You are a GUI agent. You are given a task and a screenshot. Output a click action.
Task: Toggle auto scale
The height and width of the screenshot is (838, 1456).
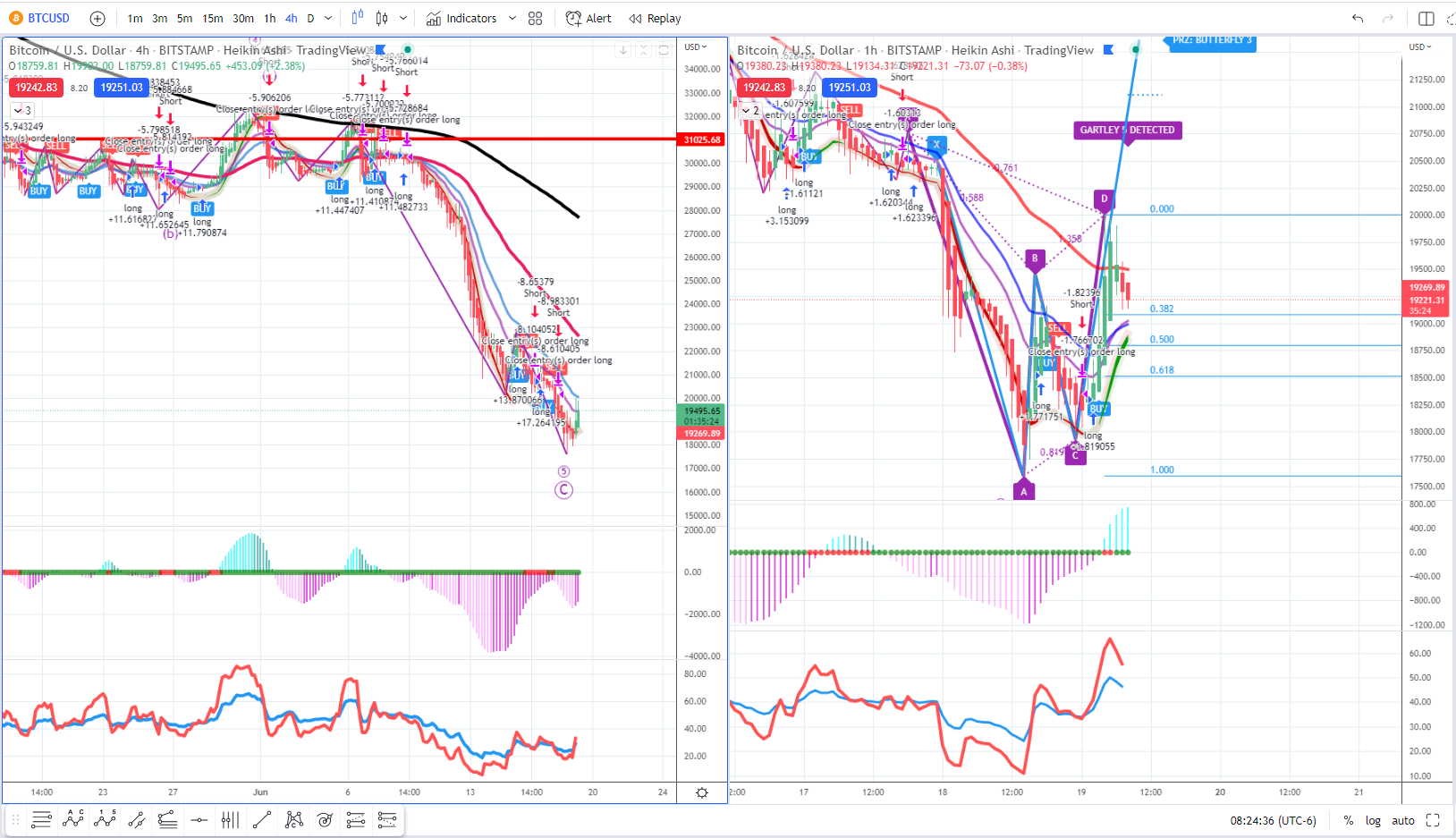[x=1403, y=821]
